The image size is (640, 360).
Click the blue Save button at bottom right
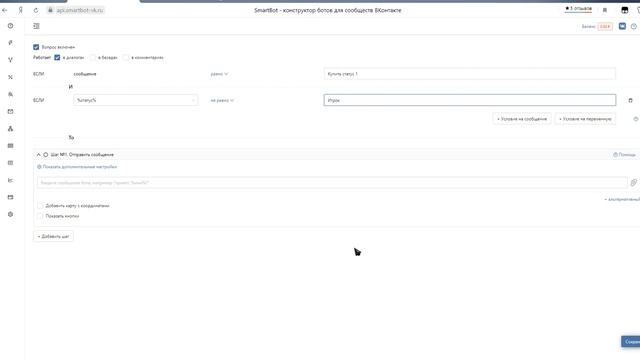tap(631, 342)
